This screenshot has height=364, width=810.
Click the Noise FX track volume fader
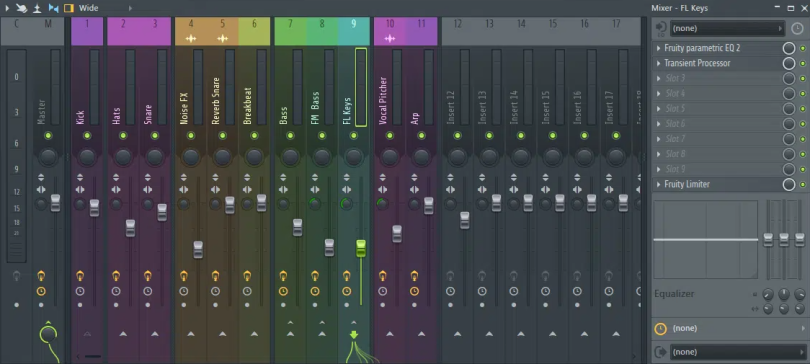[x=198, y=249]
